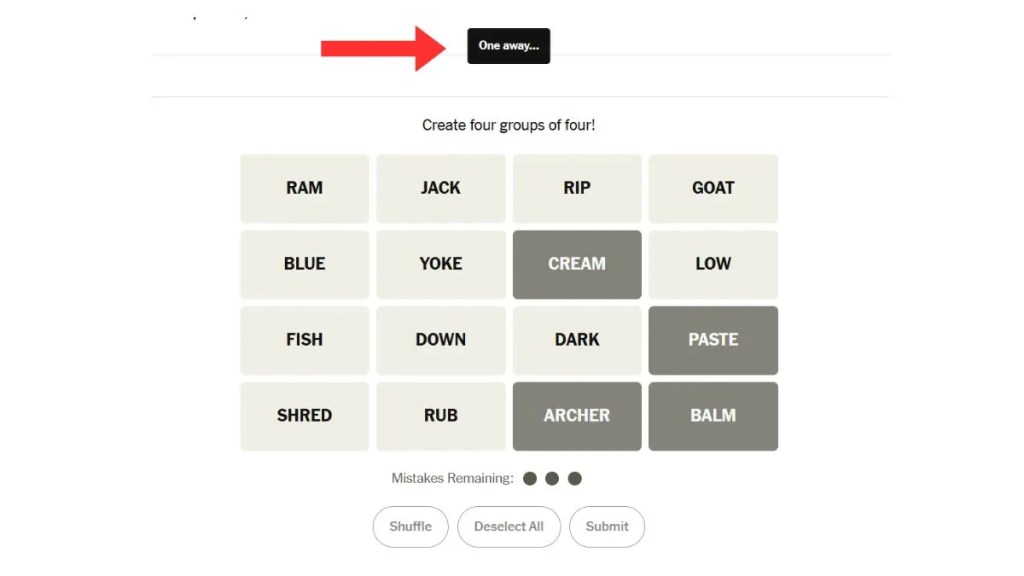This screenshot has width=1024, height=576.
Task: Select the RUB word tile
Action: tap(440, 416)
